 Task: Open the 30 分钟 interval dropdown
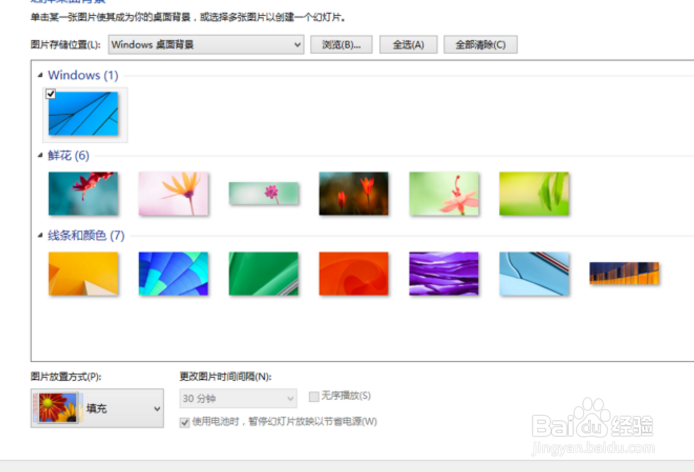coord(238,398)
